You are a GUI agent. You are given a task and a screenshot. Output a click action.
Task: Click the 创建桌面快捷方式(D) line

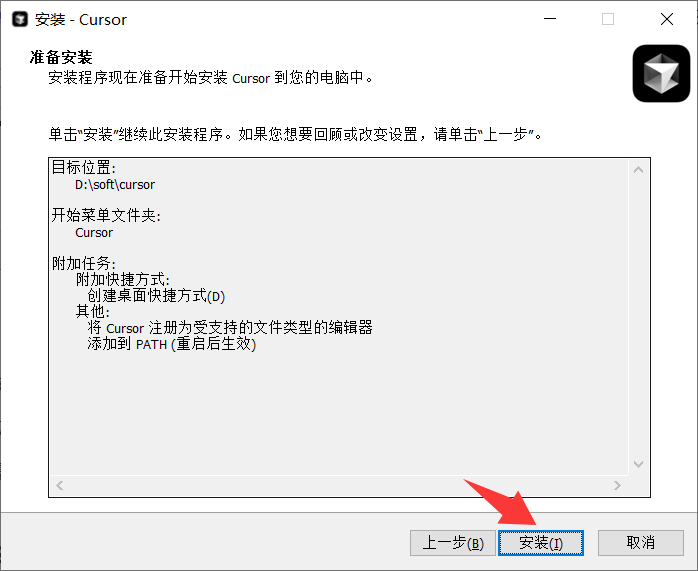[156, 296]
